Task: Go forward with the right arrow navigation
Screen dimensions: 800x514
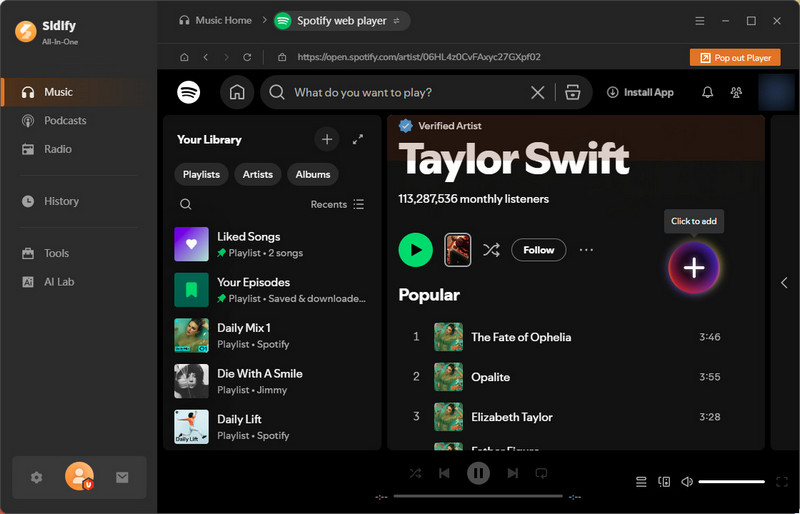Action: click(226, 58)
